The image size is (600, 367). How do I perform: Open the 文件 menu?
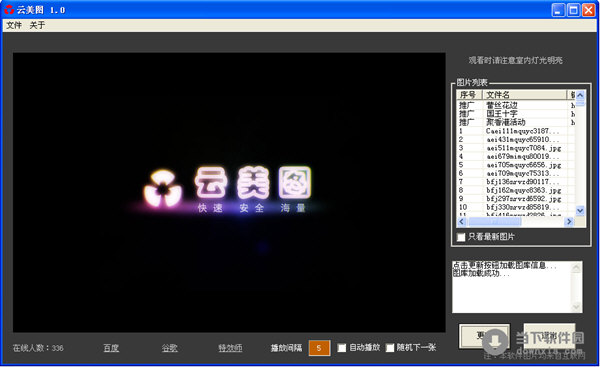[x=14, y=25]
